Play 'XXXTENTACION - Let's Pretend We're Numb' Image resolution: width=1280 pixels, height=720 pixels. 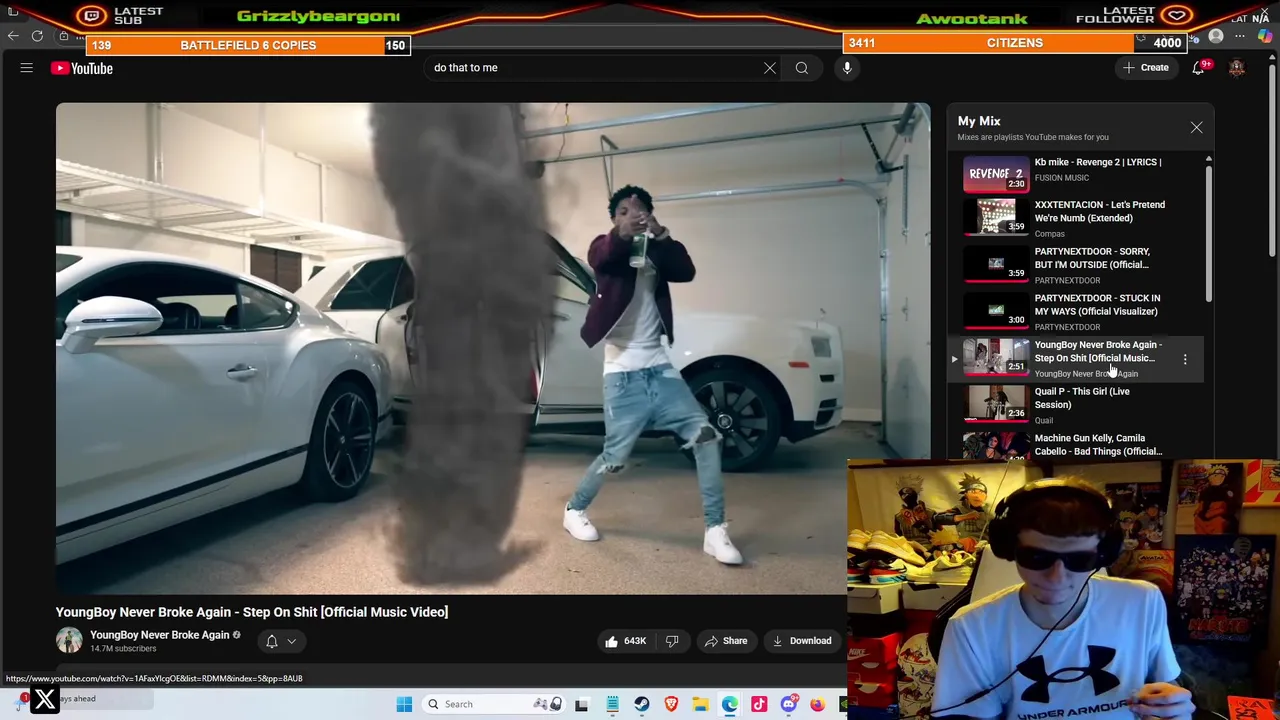[1100, 211]
